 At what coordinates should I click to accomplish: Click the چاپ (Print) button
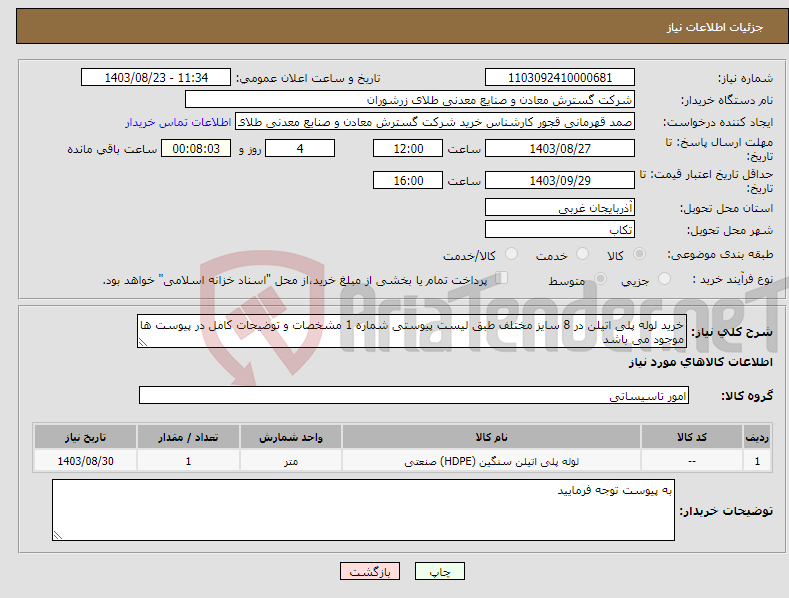pyautogui.click(x=439, y=571)
